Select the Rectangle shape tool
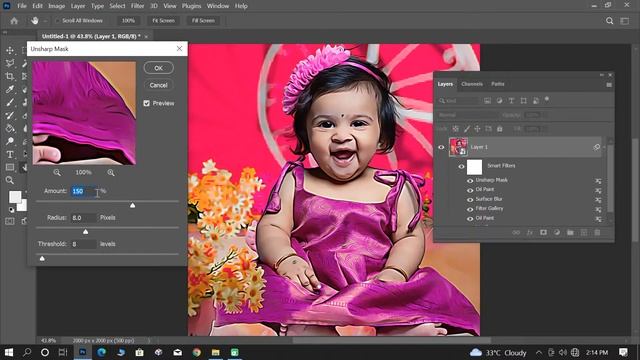640x360 pixels. (x=10, y=167)
